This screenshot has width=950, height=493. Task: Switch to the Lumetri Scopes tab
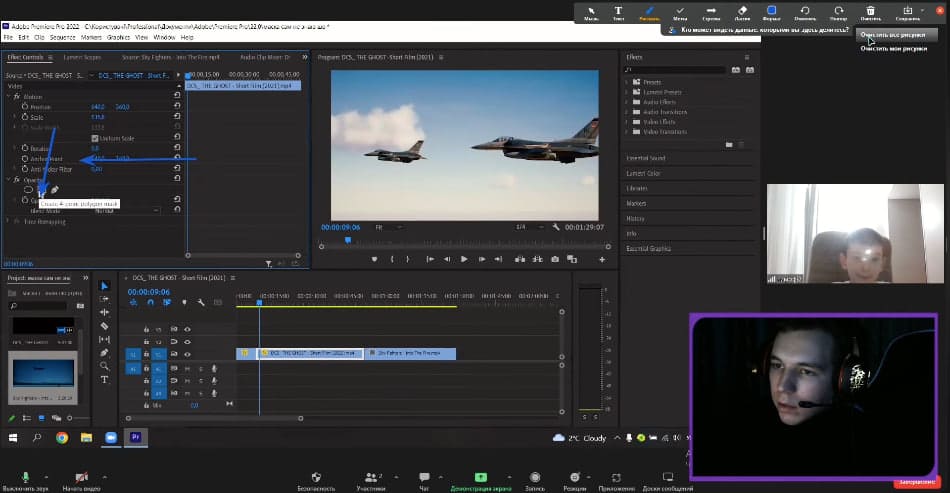pyautogui.click(x=82, y=58)
